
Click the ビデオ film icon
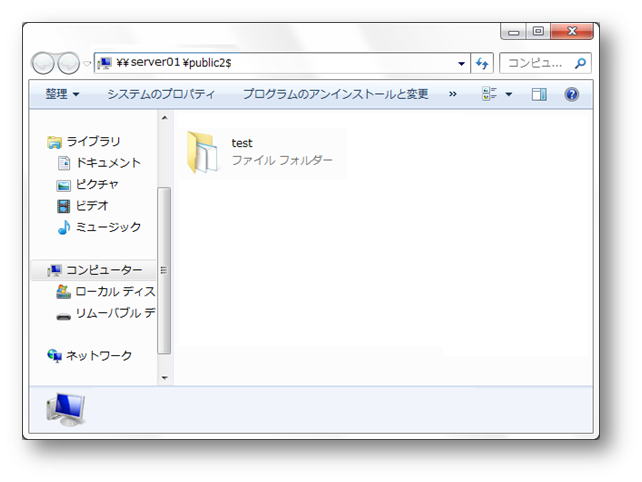63,206
